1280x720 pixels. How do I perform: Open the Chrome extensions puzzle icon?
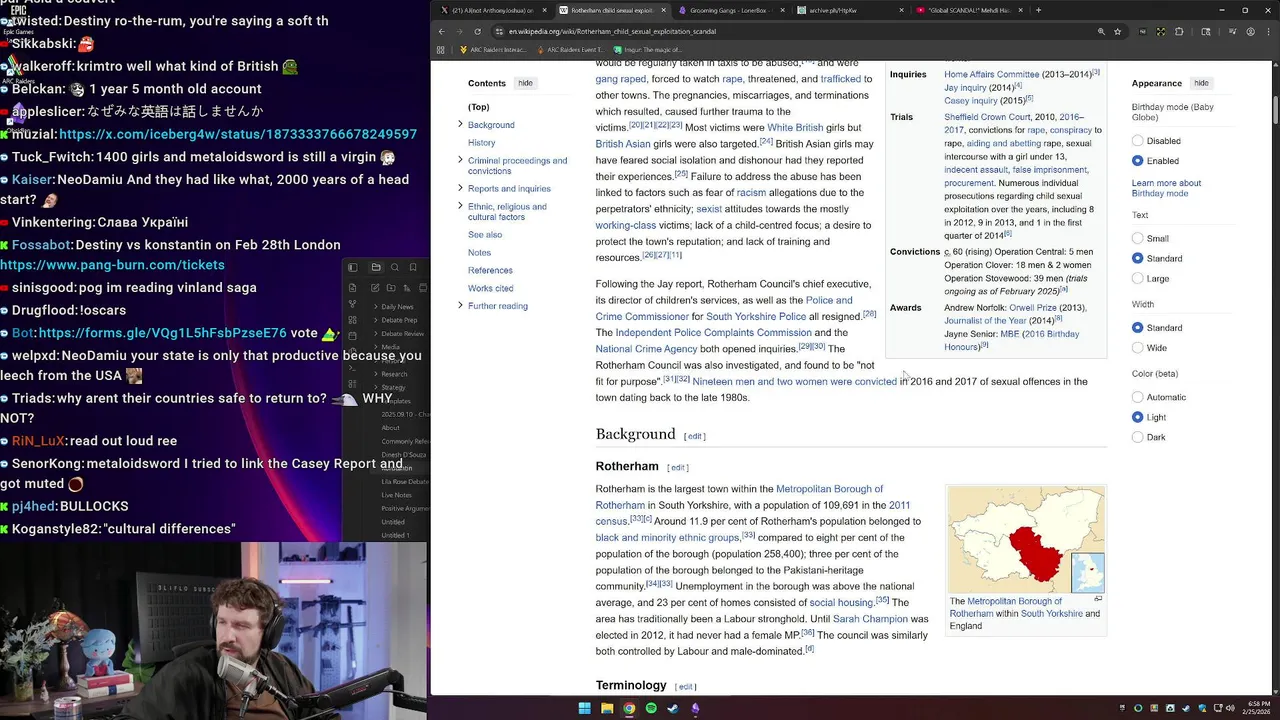point(1179,31)
